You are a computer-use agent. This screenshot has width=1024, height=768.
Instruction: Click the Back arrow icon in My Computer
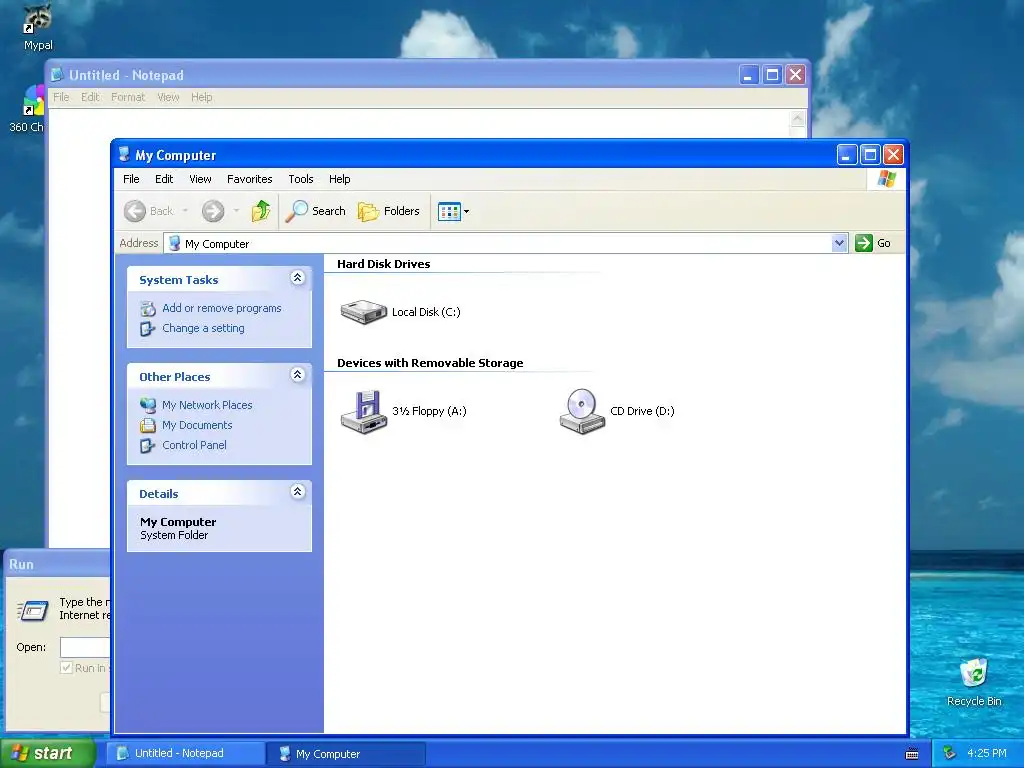[135, 211]
